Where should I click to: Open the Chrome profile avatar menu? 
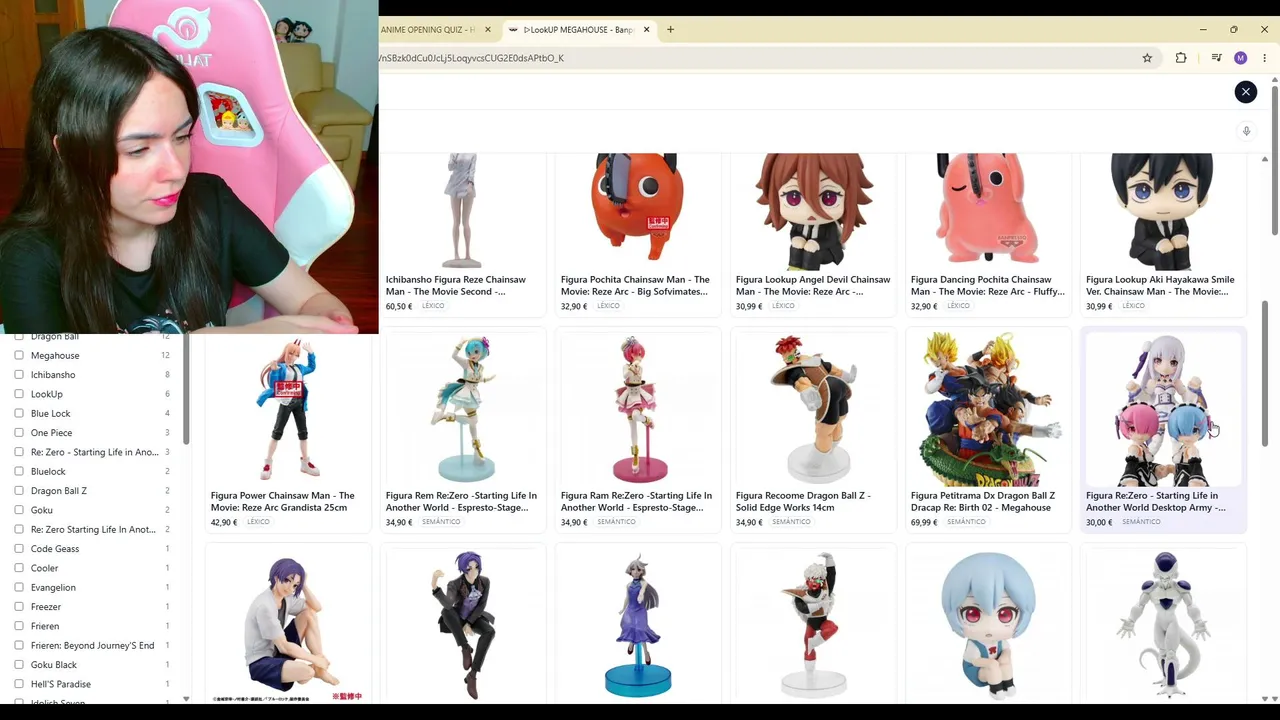pos(1241,58)
